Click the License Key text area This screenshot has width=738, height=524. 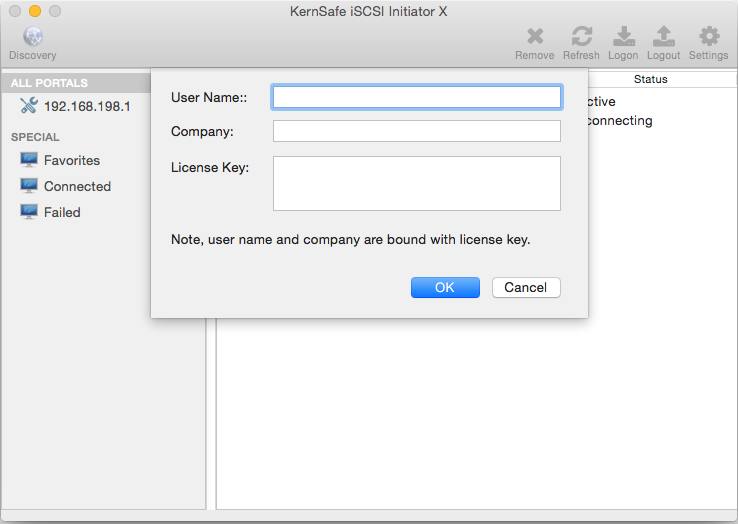click(417, 184)
